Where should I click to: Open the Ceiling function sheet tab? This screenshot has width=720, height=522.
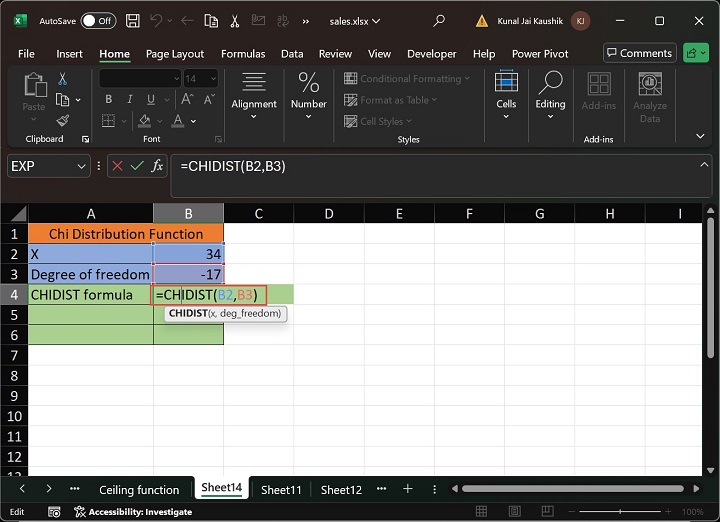pyautogui.click(x=139, y=490)
